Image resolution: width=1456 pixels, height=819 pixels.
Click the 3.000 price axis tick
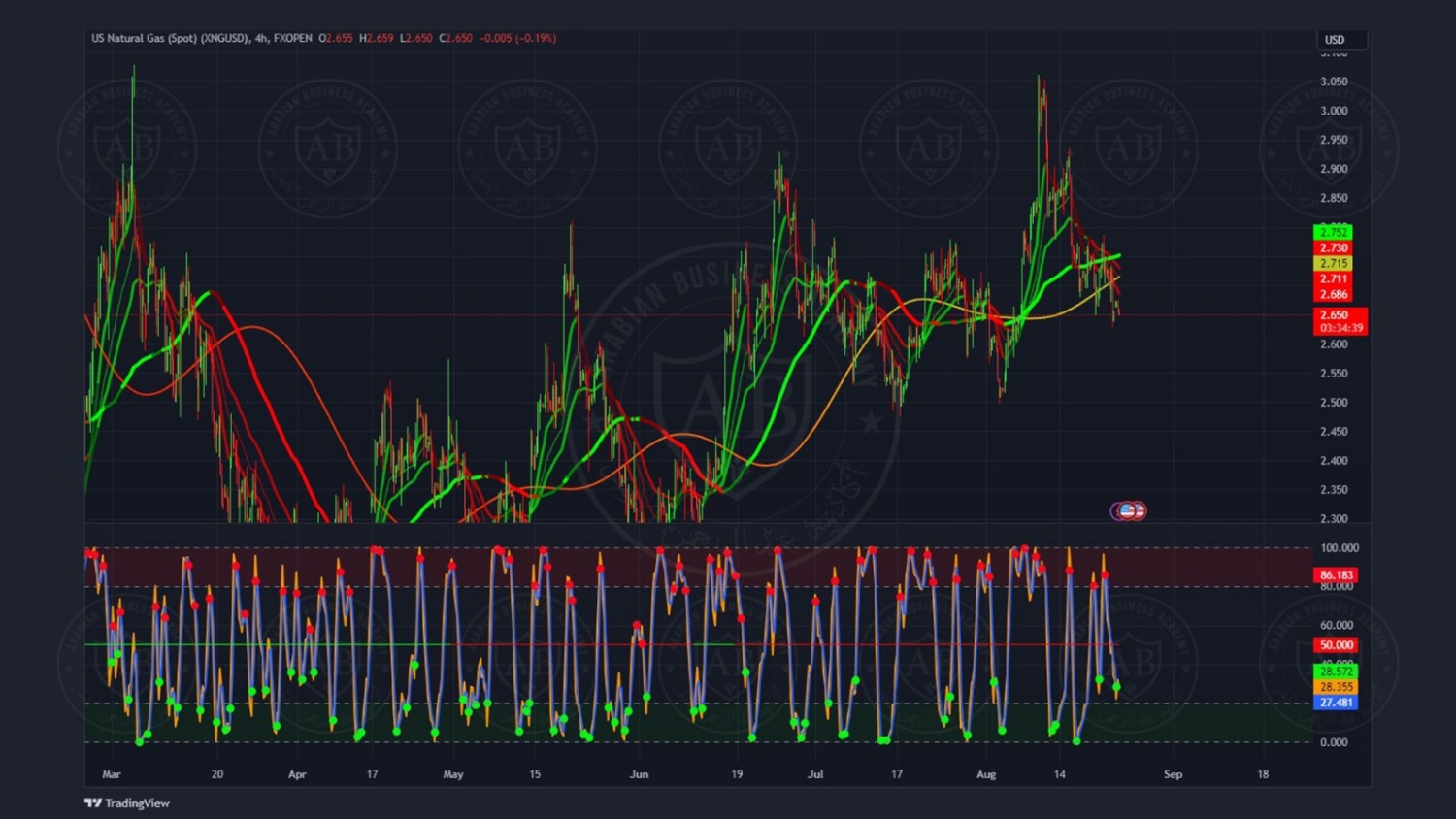click(1334, 111)
